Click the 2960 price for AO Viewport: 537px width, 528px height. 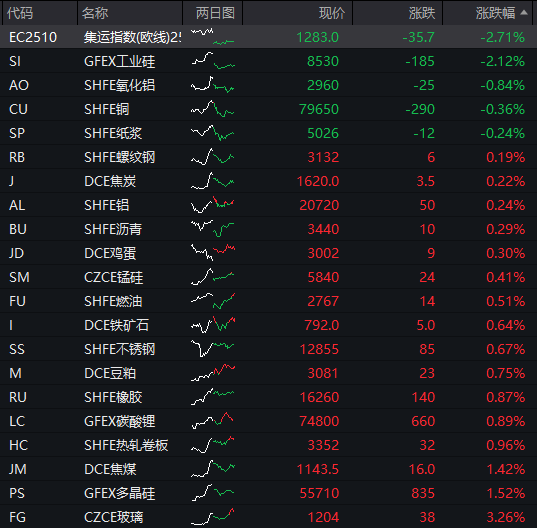click(323, 86)
